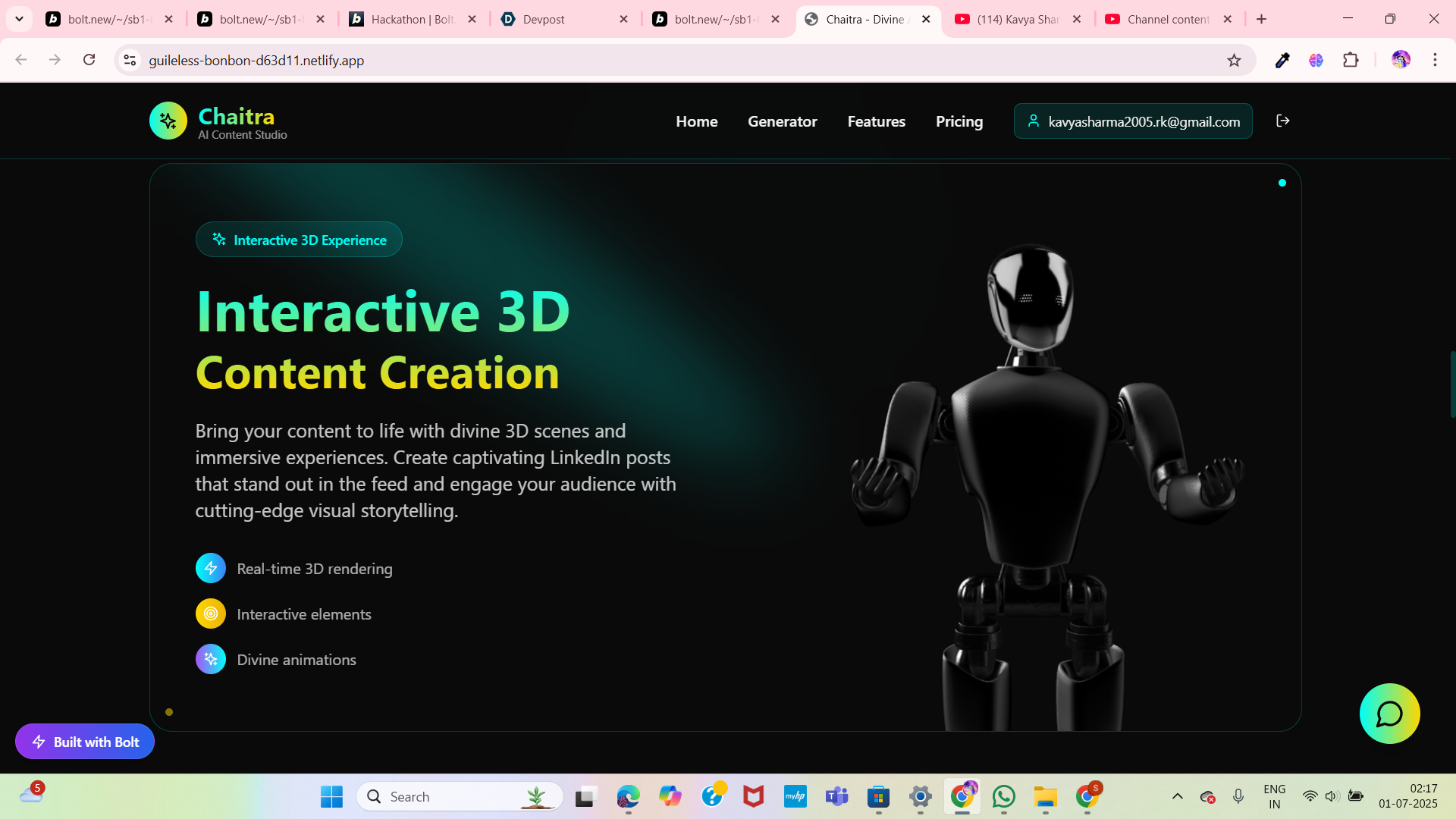Click the eyedropper extension icon
This screenshot has width=1456, height=819.
(1282, 61)
